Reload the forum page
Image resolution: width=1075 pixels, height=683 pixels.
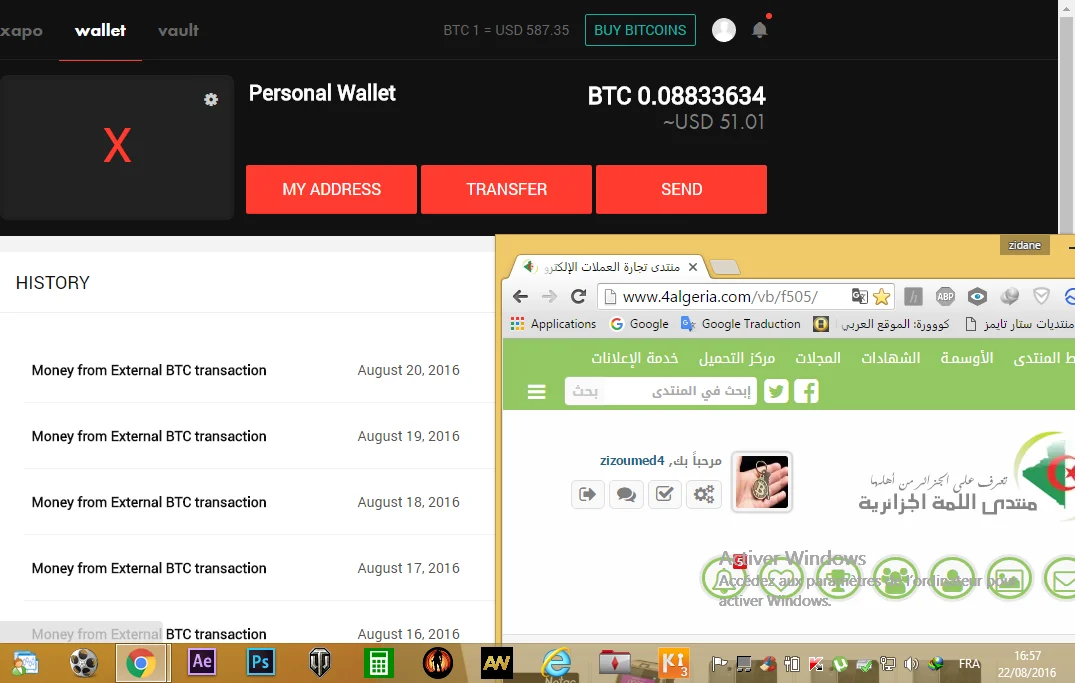pos(578,296)
